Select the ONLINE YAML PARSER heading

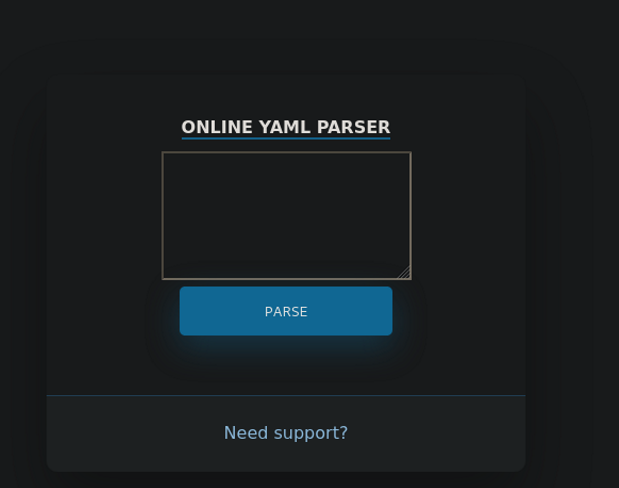click(x=286, y=127)
